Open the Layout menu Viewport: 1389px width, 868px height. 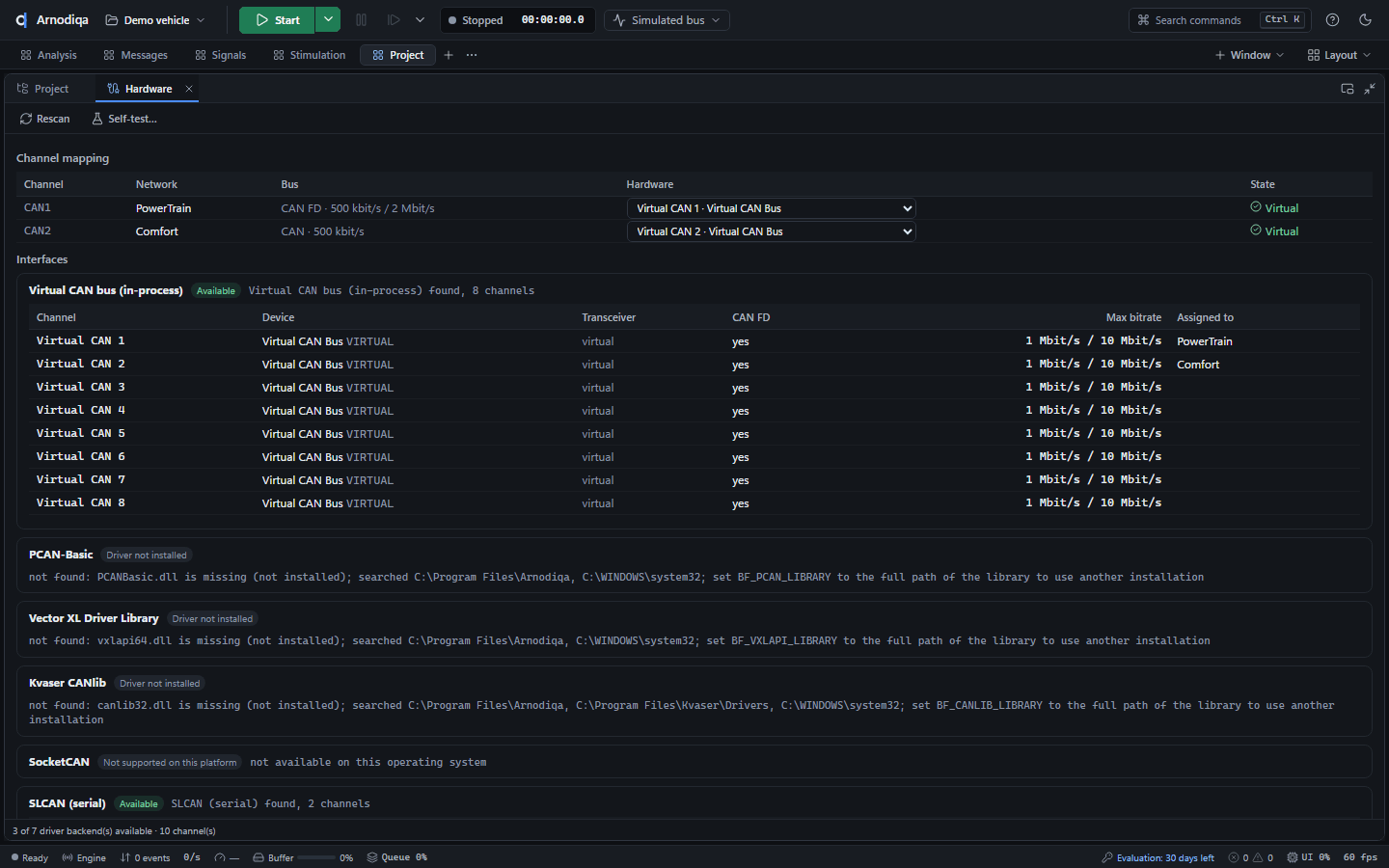tap(1339, 55)
